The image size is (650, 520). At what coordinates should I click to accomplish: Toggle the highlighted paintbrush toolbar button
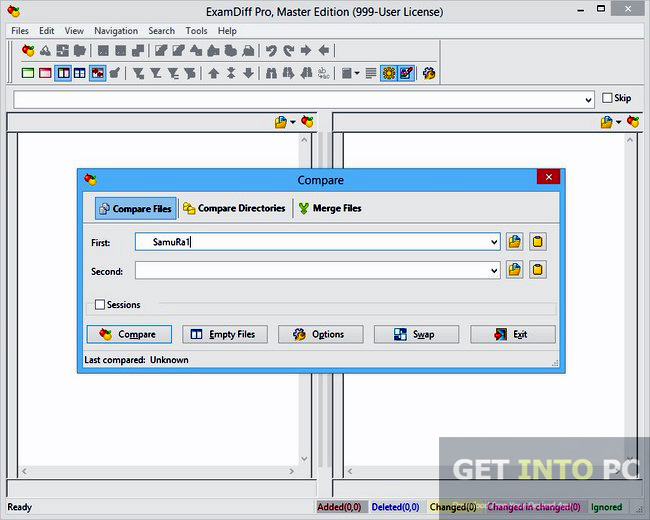tap(406, 73)
